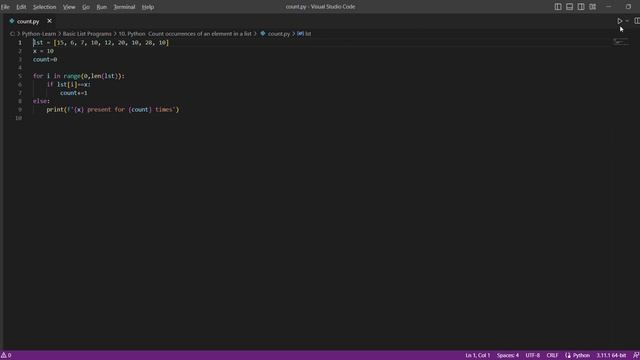Click the for loop line with range
640x360 pixels.
[x=79, y=76]
